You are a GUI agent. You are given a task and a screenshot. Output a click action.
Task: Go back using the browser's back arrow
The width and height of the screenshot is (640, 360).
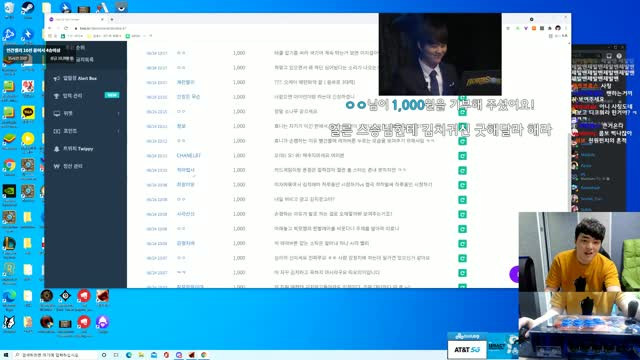(x=50, y=28)
